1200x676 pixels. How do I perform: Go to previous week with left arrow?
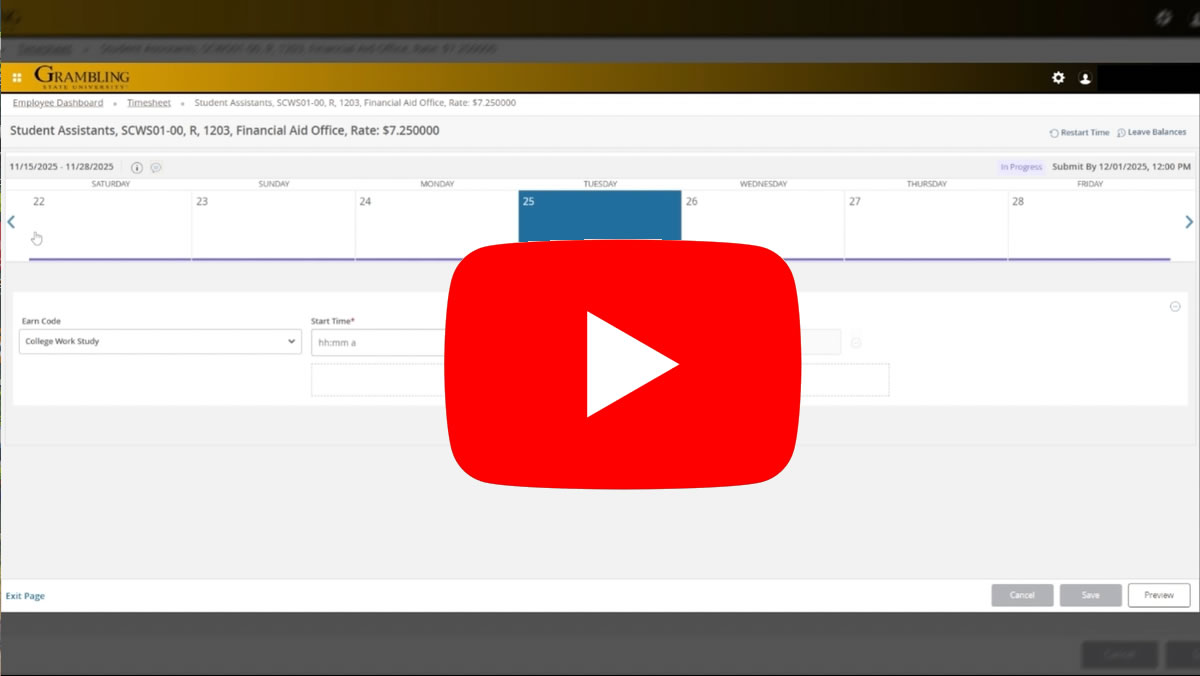[x=11, y=222]
